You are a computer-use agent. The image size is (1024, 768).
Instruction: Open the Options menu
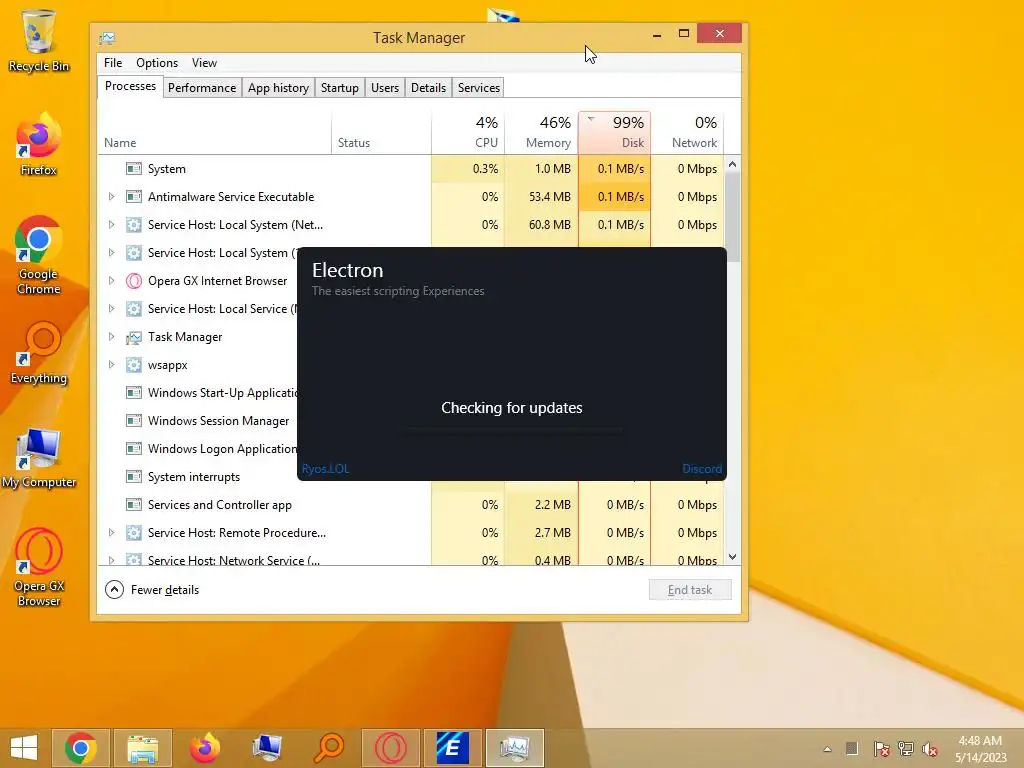tap(157, 63)
